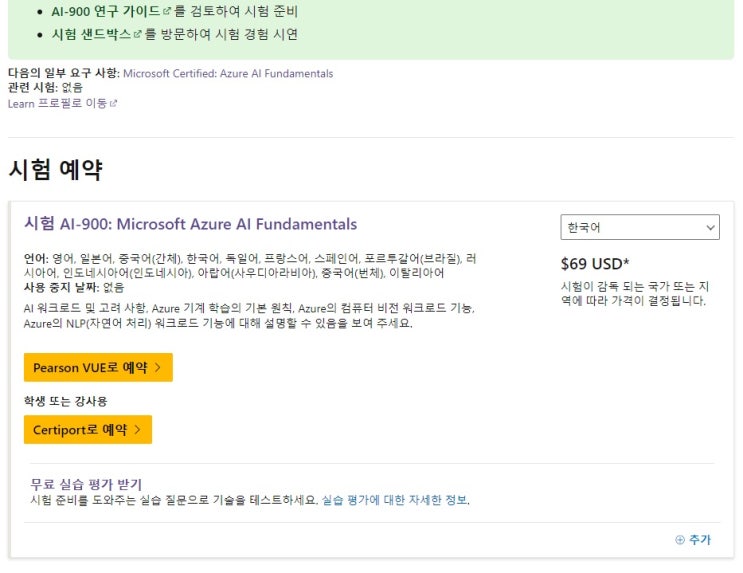Select the 언어: language list text
Screen dimensions: 743x573
[250, 266]
